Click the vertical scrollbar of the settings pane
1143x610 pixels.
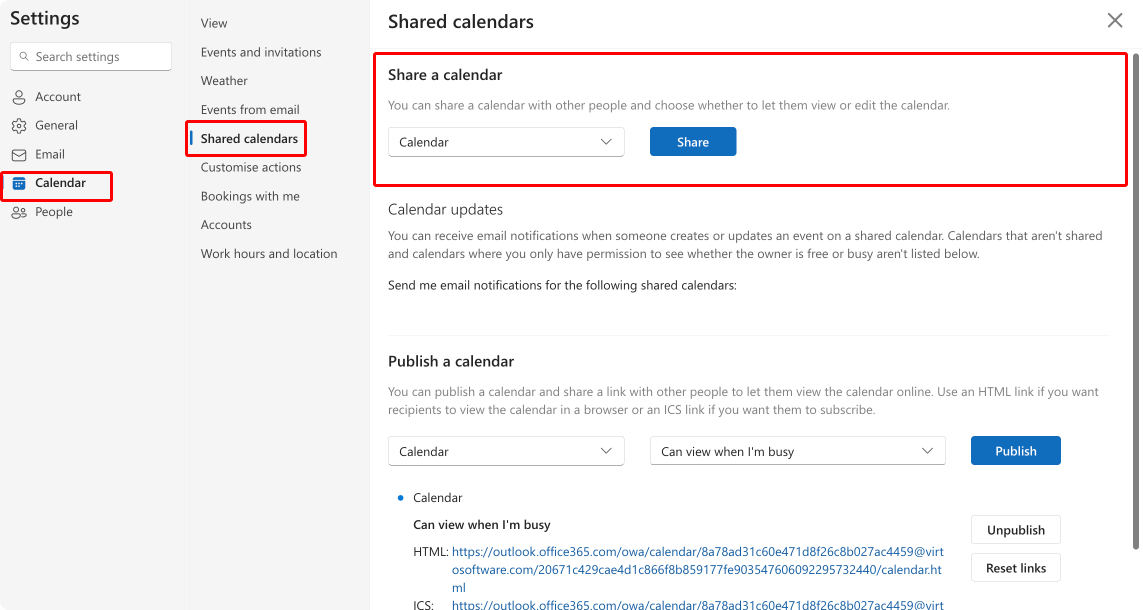pos(1135,300)
